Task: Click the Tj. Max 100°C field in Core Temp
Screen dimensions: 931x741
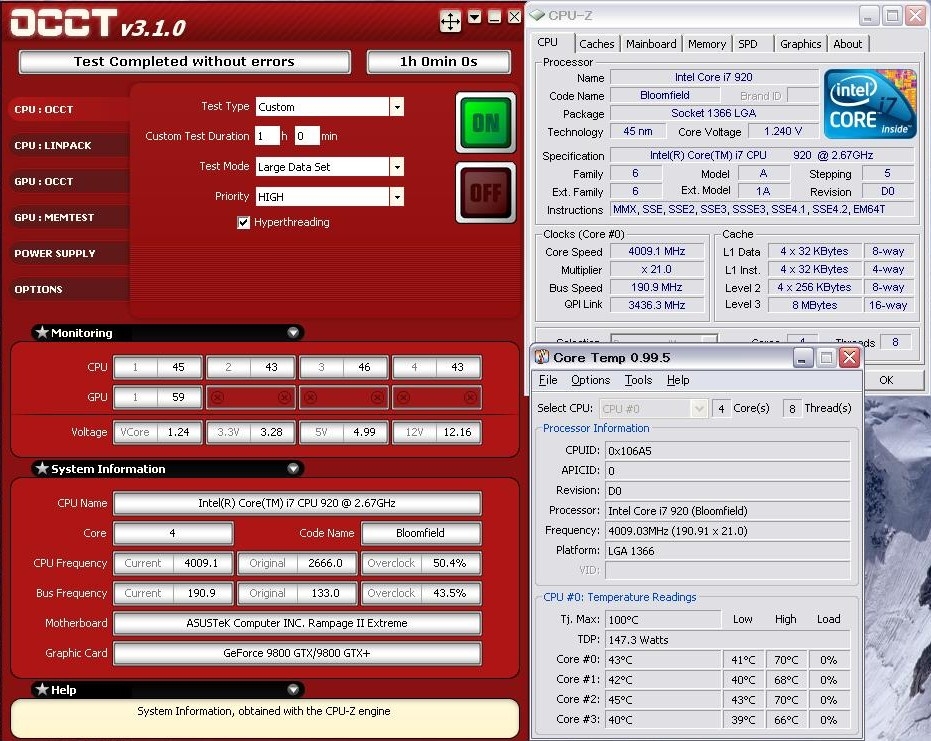Action: click(663, 620)
